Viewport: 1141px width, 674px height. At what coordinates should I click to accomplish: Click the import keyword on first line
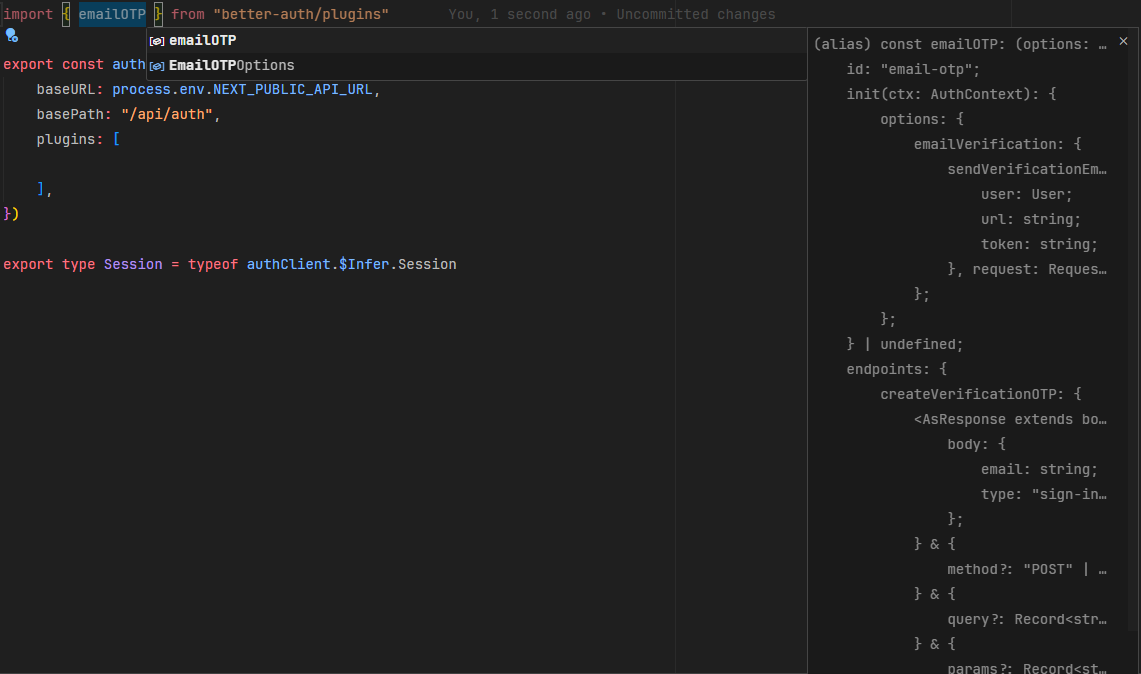click(28, 15)
